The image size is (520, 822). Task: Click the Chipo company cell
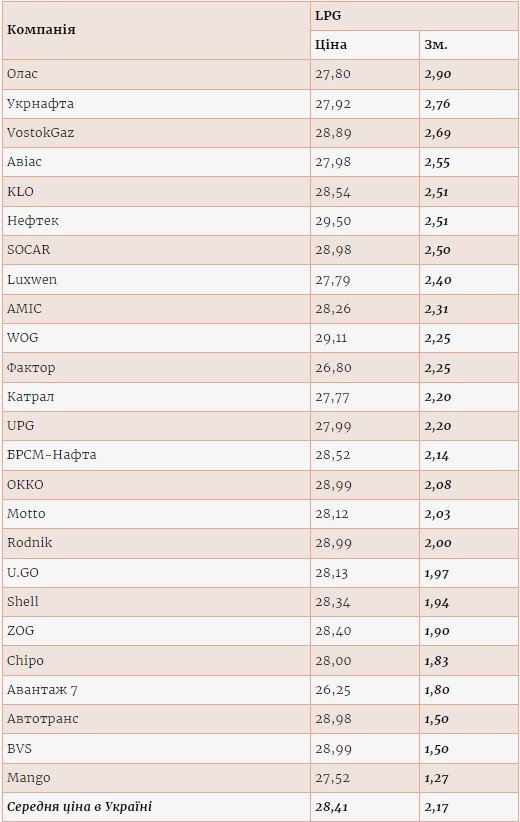click(156, 661)
